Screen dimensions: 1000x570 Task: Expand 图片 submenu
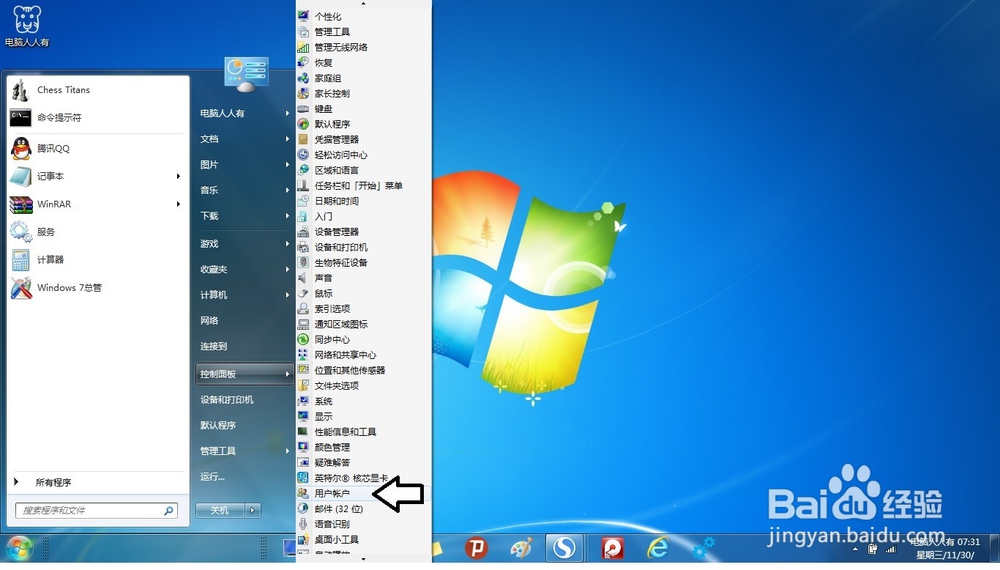(x=288, y=164)
